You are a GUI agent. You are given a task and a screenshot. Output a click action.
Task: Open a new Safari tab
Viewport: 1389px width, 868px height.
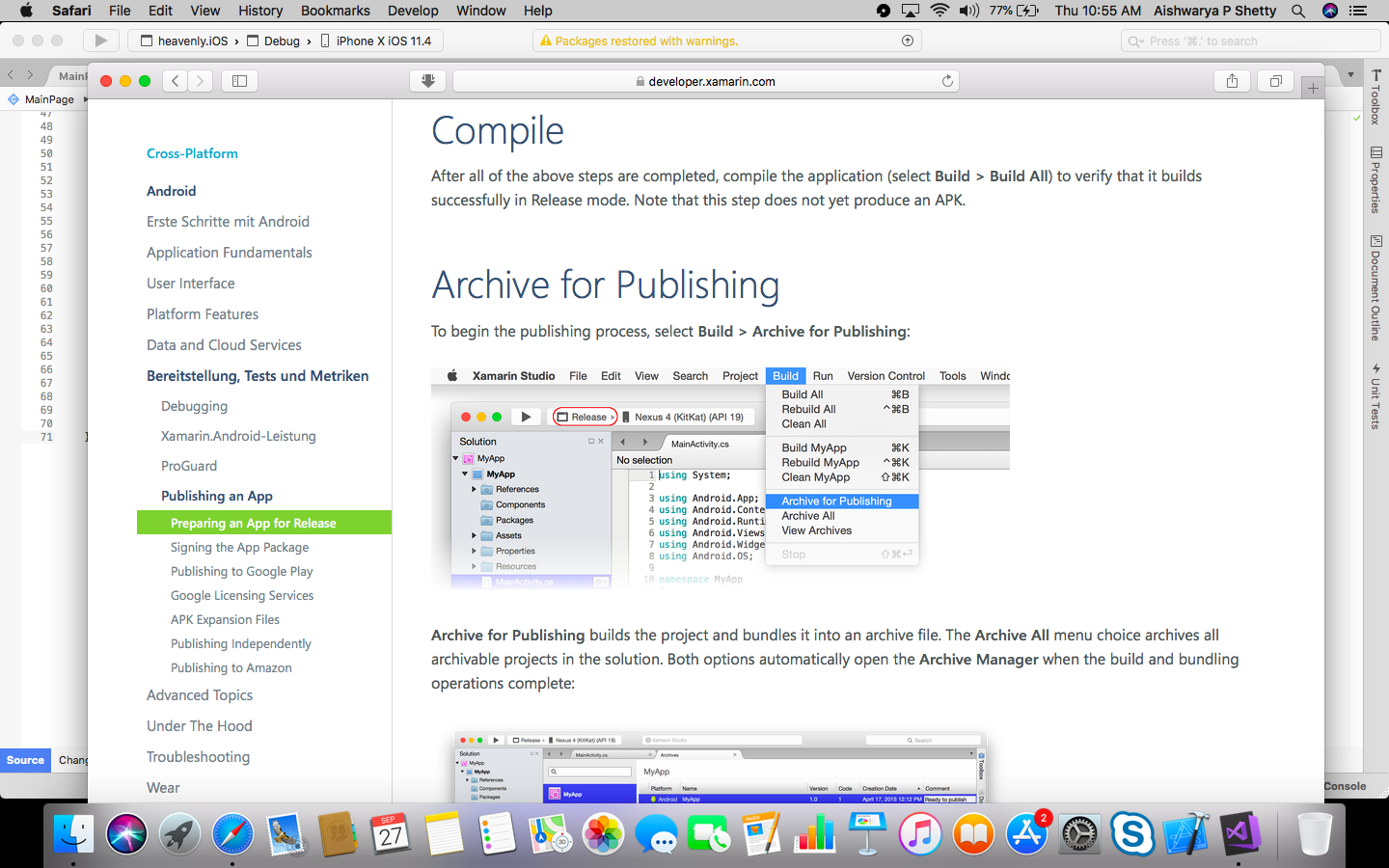1313,88
